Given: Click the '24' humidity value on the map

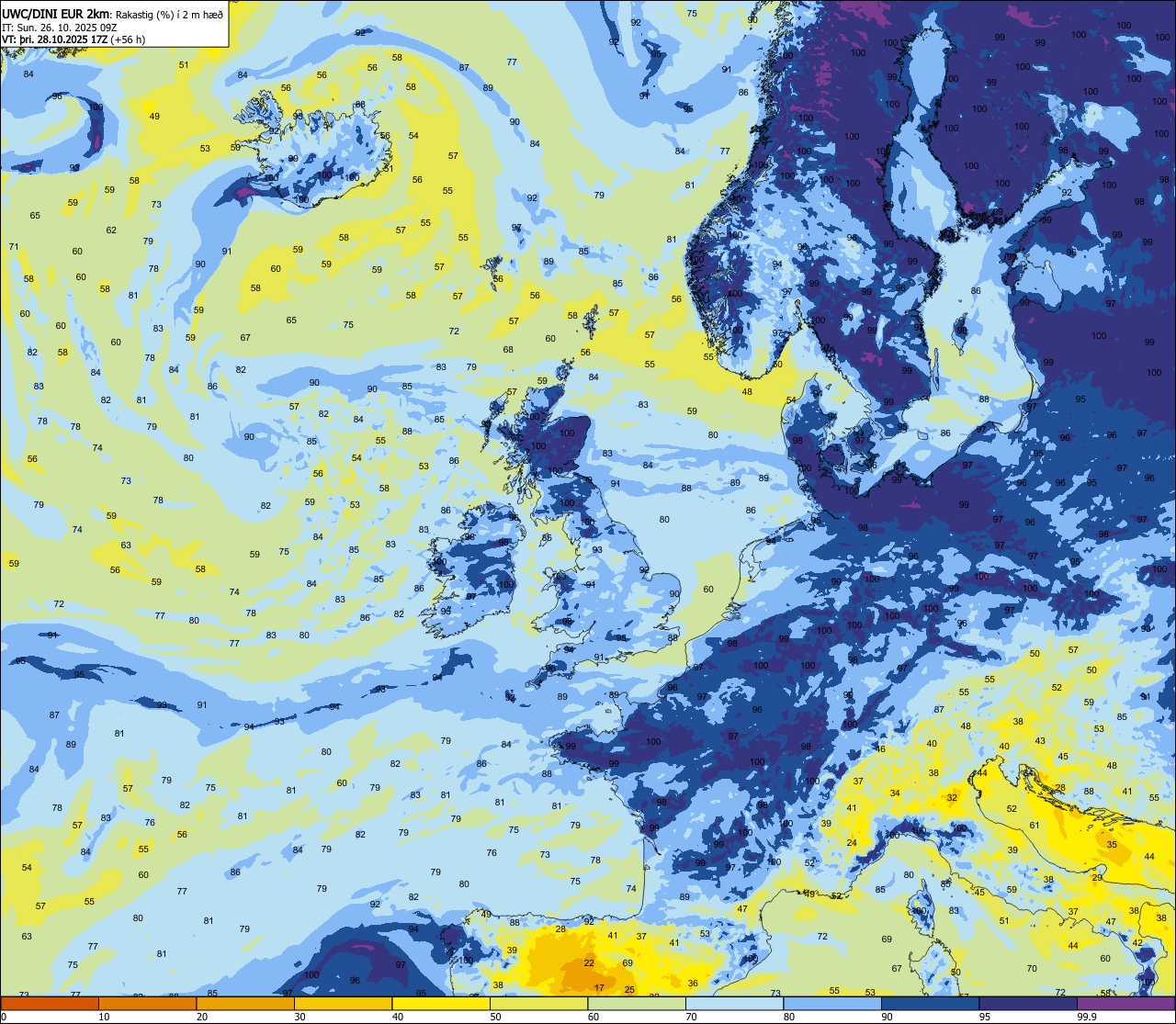Looking at the screenshot, I should pos(852,842).
